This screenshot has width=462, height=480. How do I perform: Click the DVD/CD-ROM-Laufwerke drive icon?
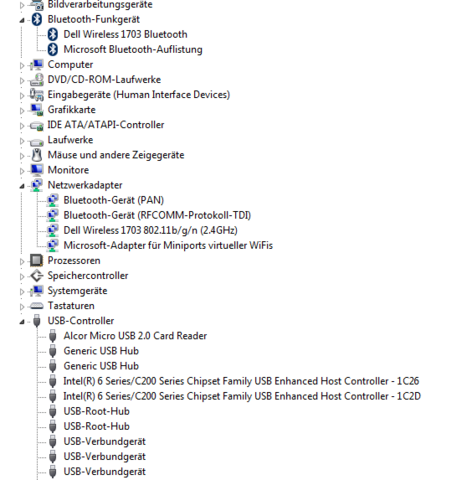pos(37,80)
